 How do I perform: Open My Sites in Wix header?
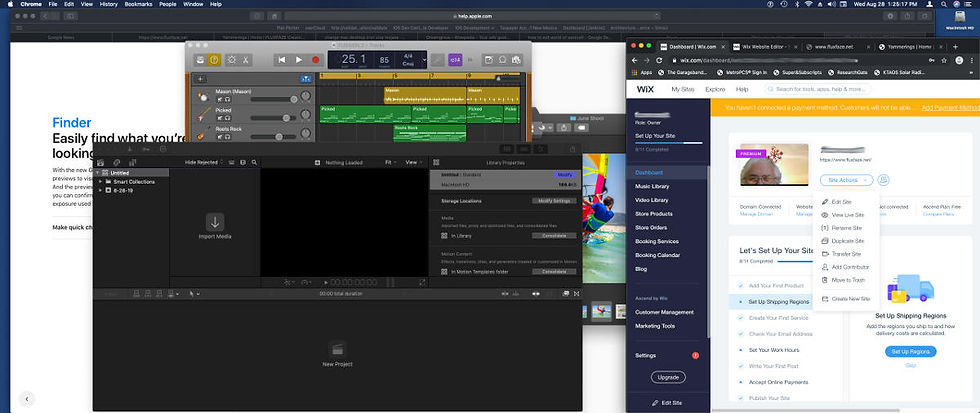coord(682,89)
